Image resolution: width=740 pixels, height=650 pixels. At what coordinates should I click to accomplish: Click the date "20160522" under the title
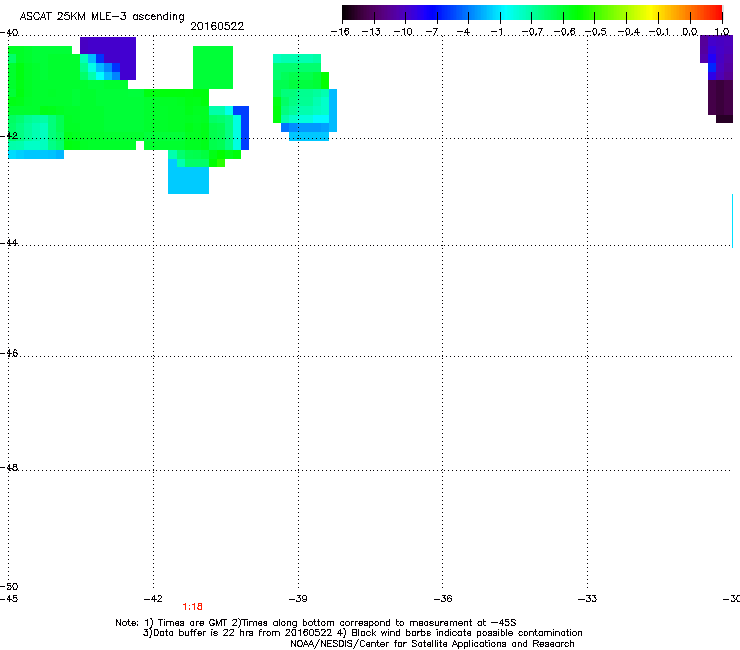(217, 26)
